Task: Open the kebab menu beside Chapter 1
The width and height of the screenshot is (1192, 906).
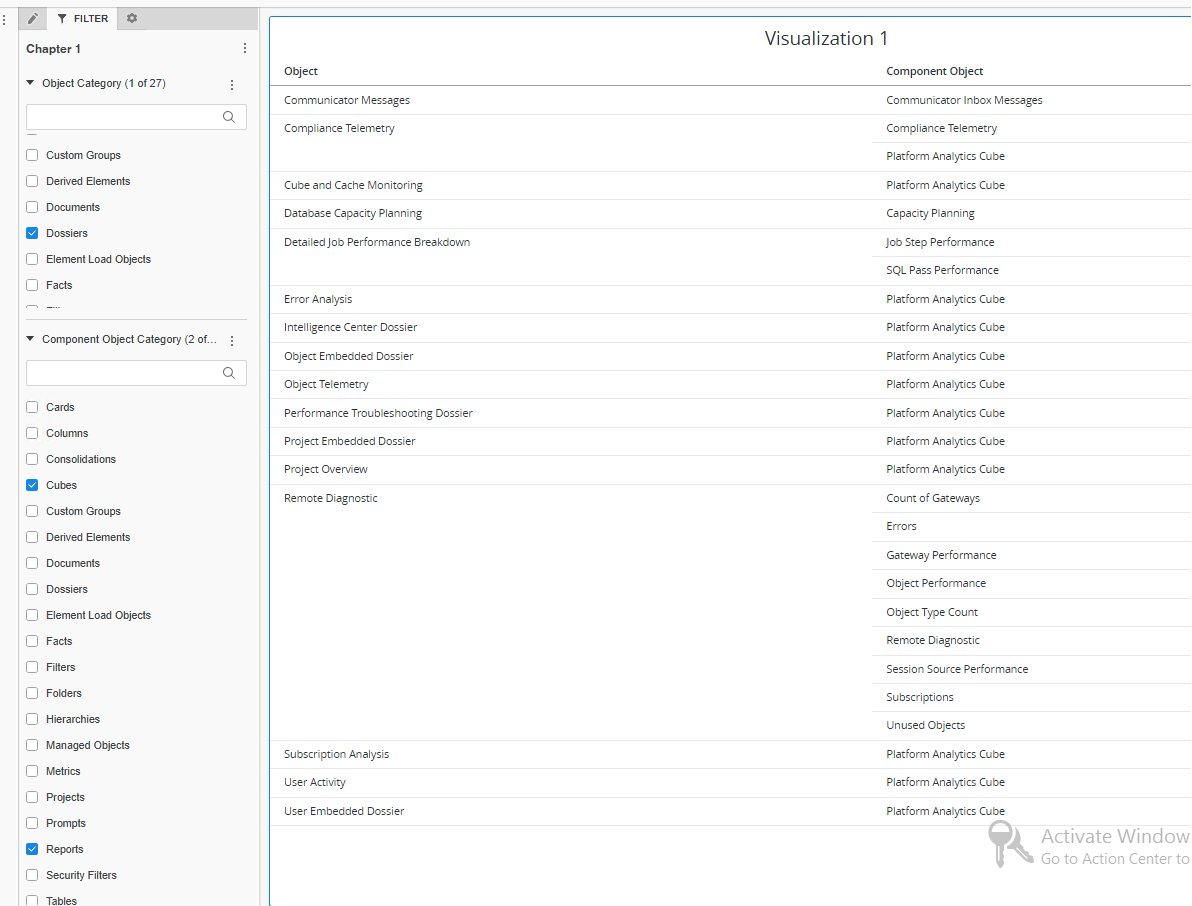Action: point(245,47)
